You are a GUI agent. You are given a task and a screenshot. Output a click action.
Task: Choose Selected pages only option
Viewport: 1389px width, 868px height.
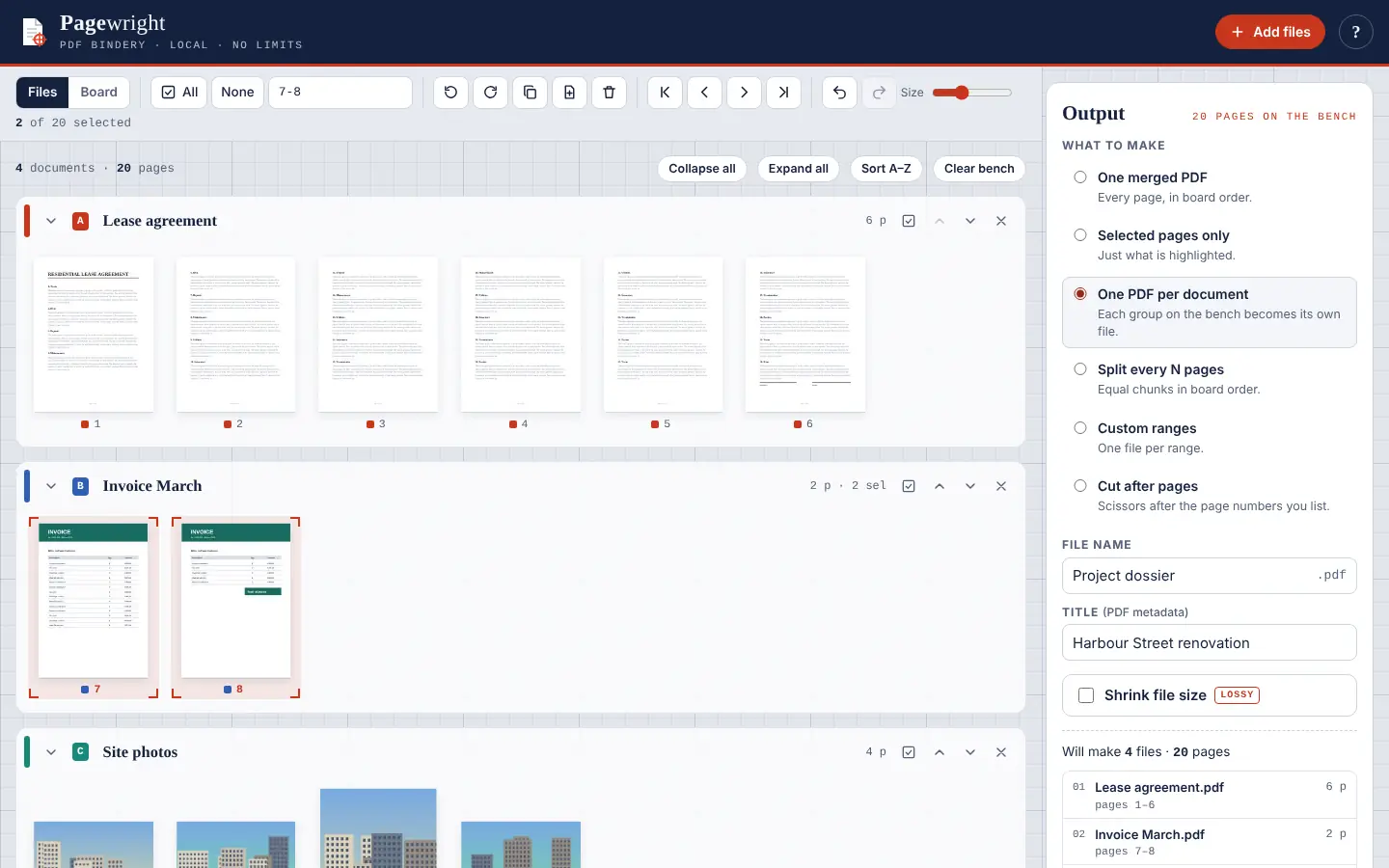tap(1210, 245)
